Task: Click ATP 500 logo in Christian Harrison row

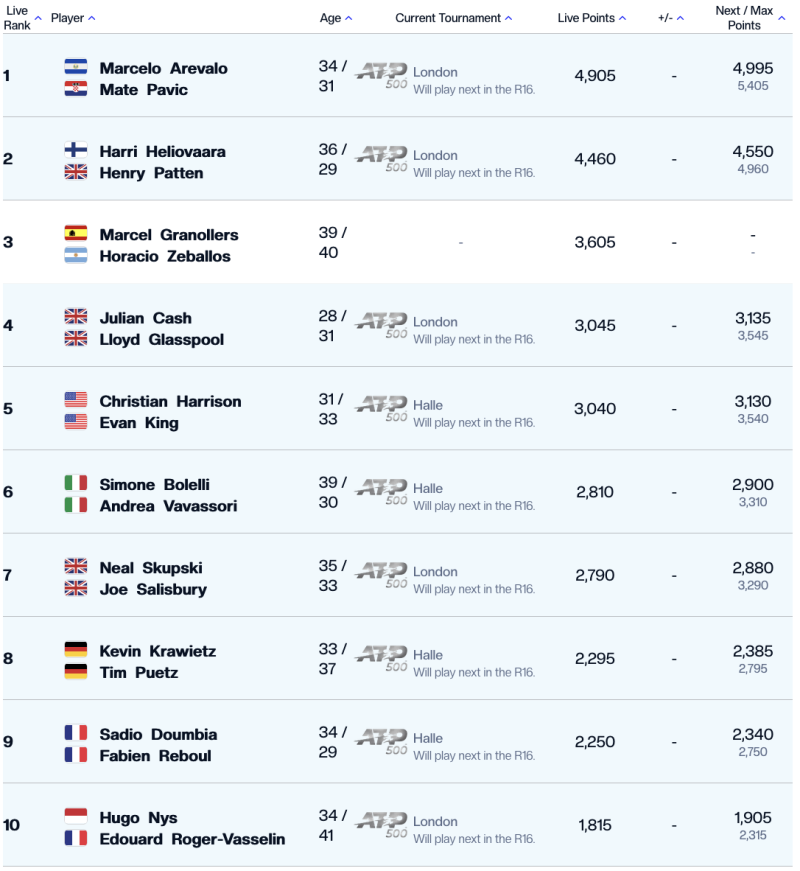Action: coord(382,409)
